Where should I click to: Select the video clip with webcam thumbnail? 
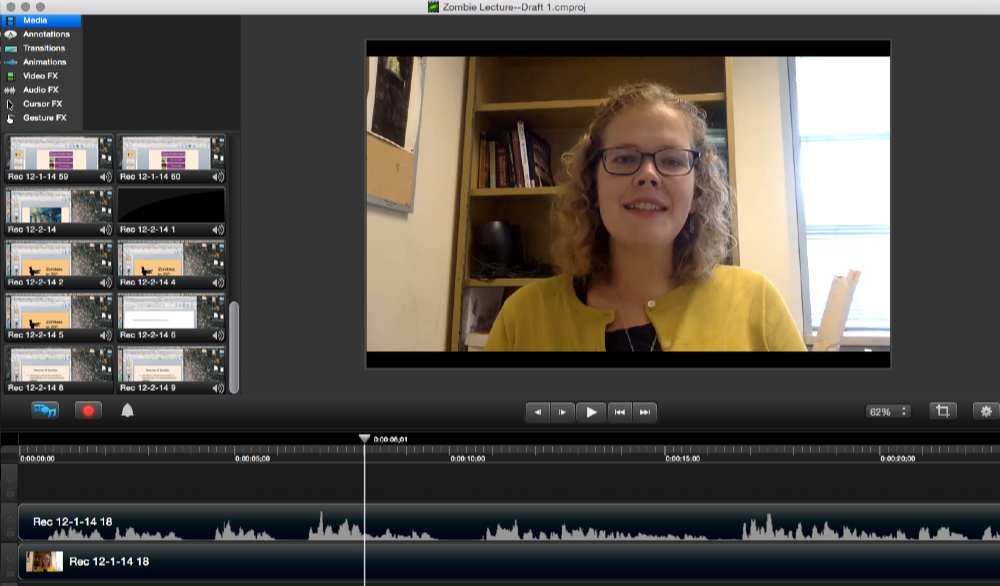click(509, 562)
